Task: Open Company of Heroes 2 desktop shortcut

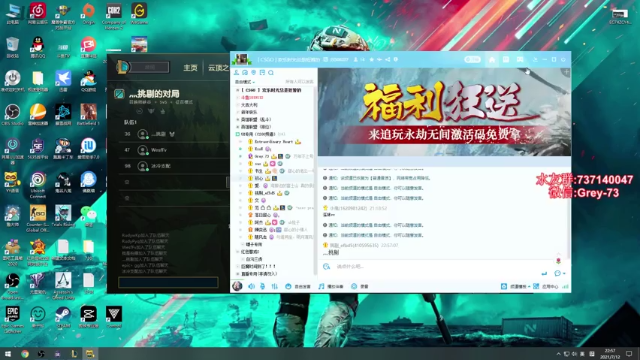Action: [113, 15]
